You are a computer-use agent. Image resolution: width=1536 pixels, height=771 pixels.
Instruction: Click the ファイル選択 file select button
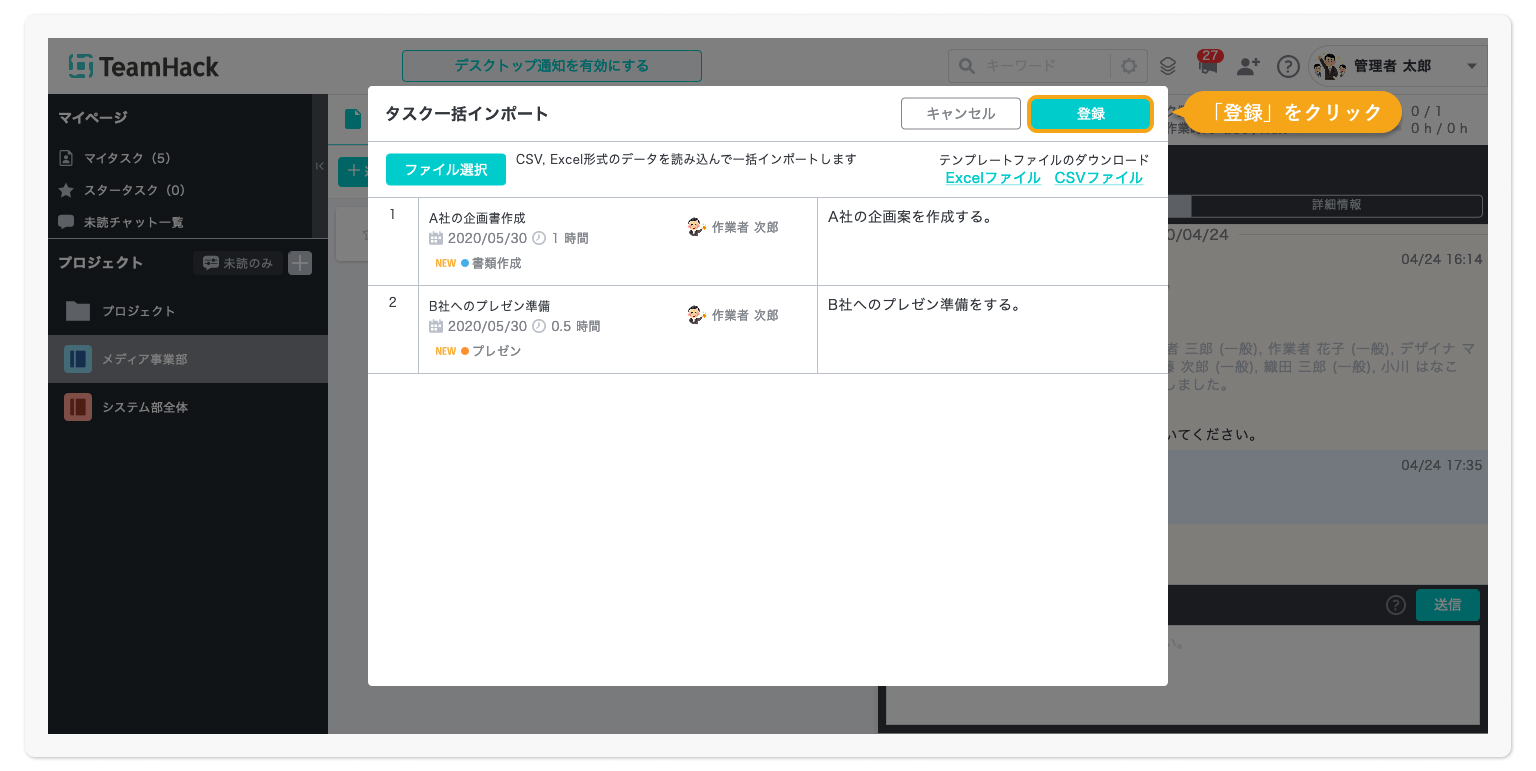445,170
